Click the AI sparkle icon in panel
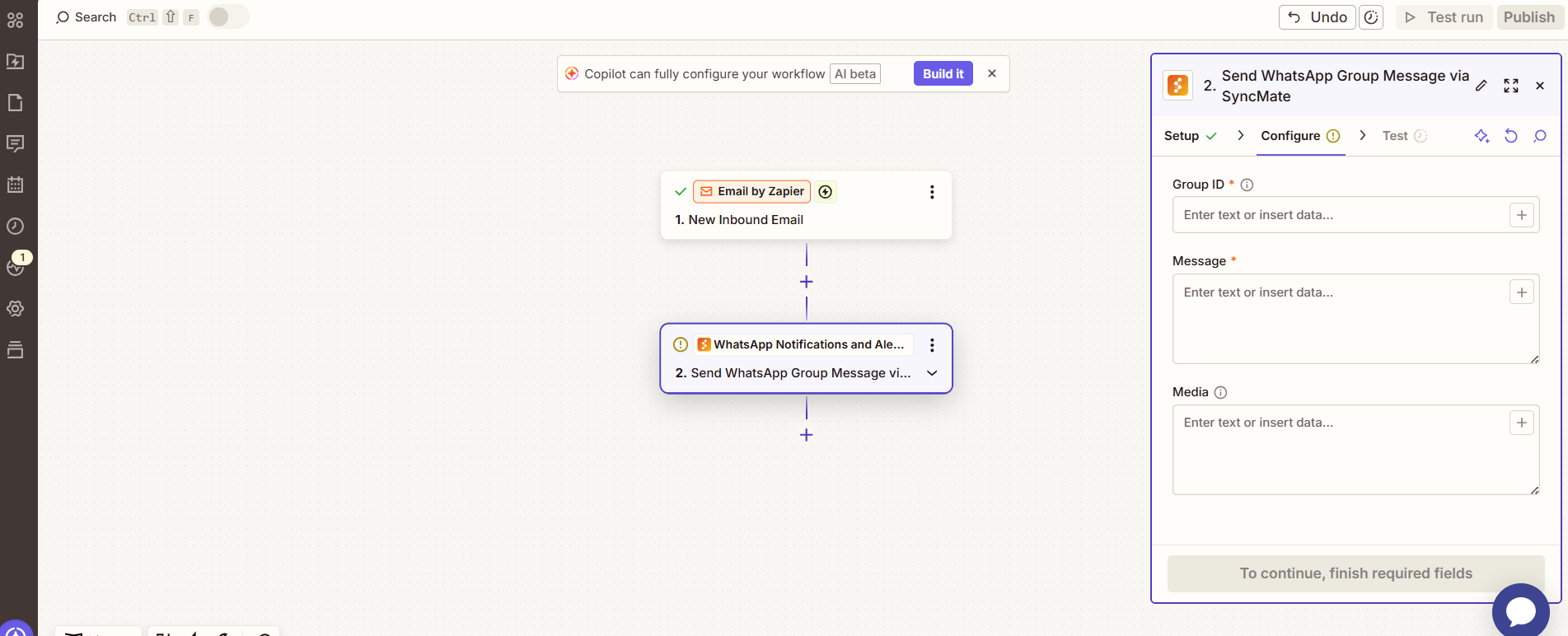The image size is (1568, 636). [1481, 136]
